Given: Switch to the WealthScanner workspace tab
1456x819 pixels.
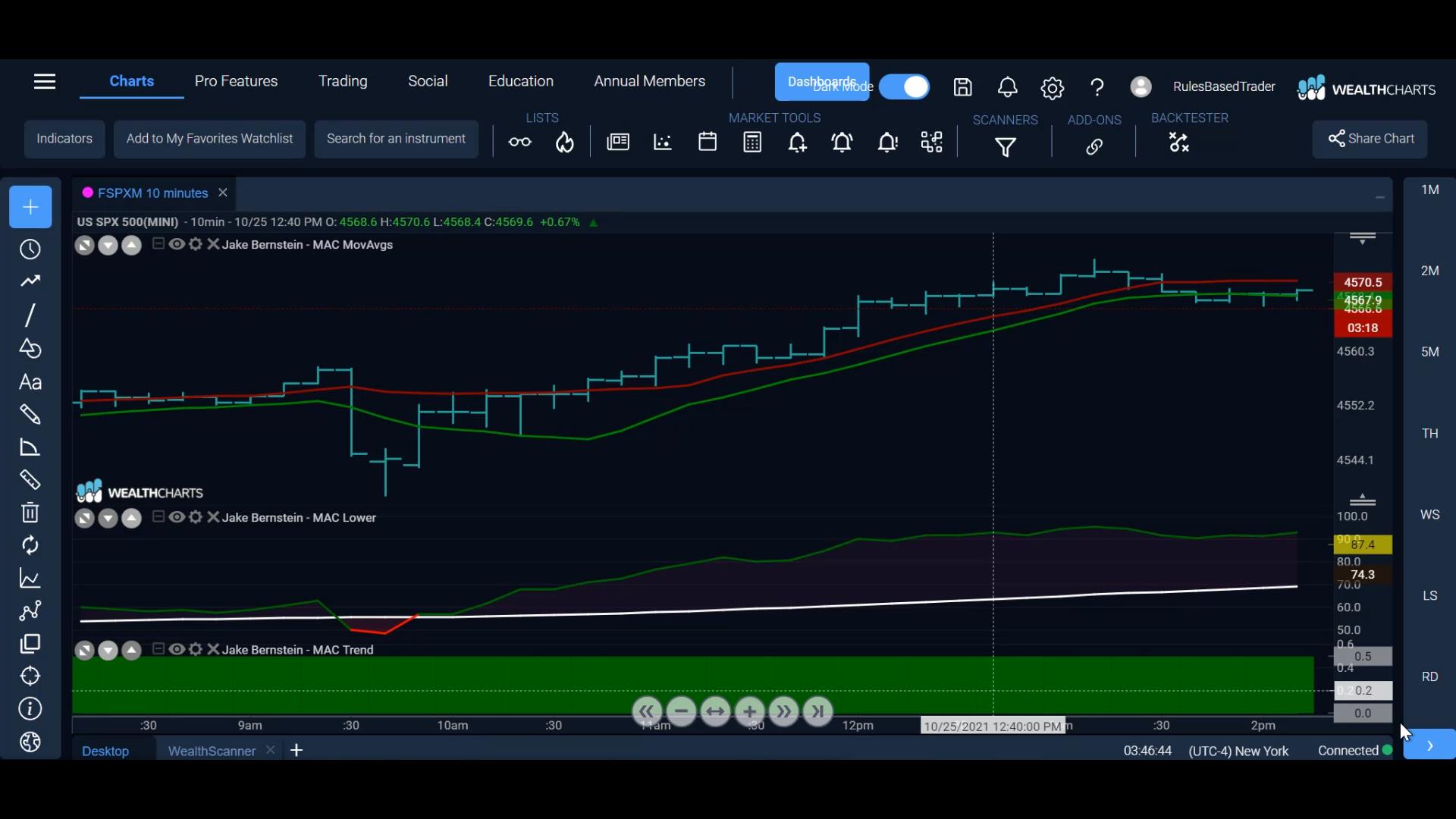Looking at the screenshot, I should (212, 751).
